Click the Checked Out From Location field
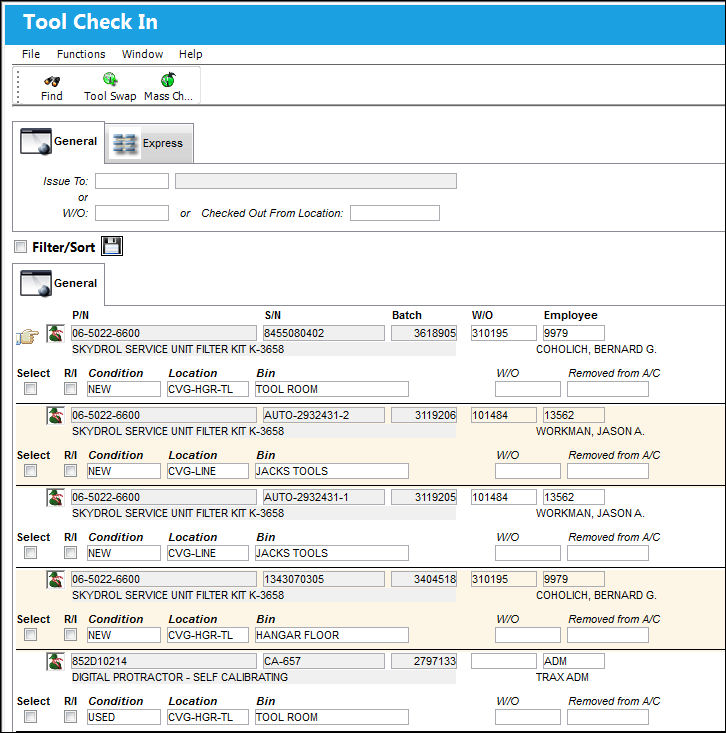The height and width of the screenshot is (733, 726). coord(395,213)
